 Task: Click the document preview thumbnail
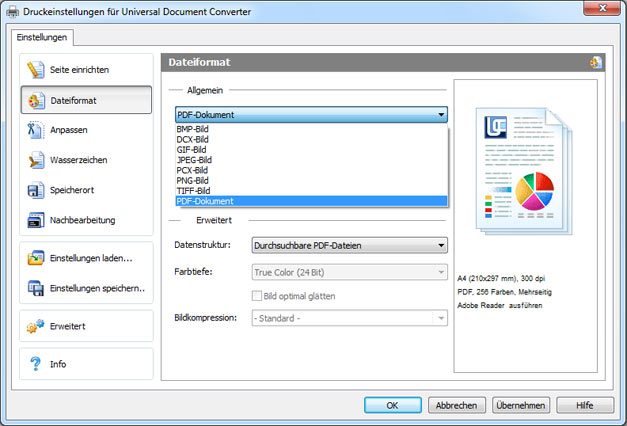524,171
